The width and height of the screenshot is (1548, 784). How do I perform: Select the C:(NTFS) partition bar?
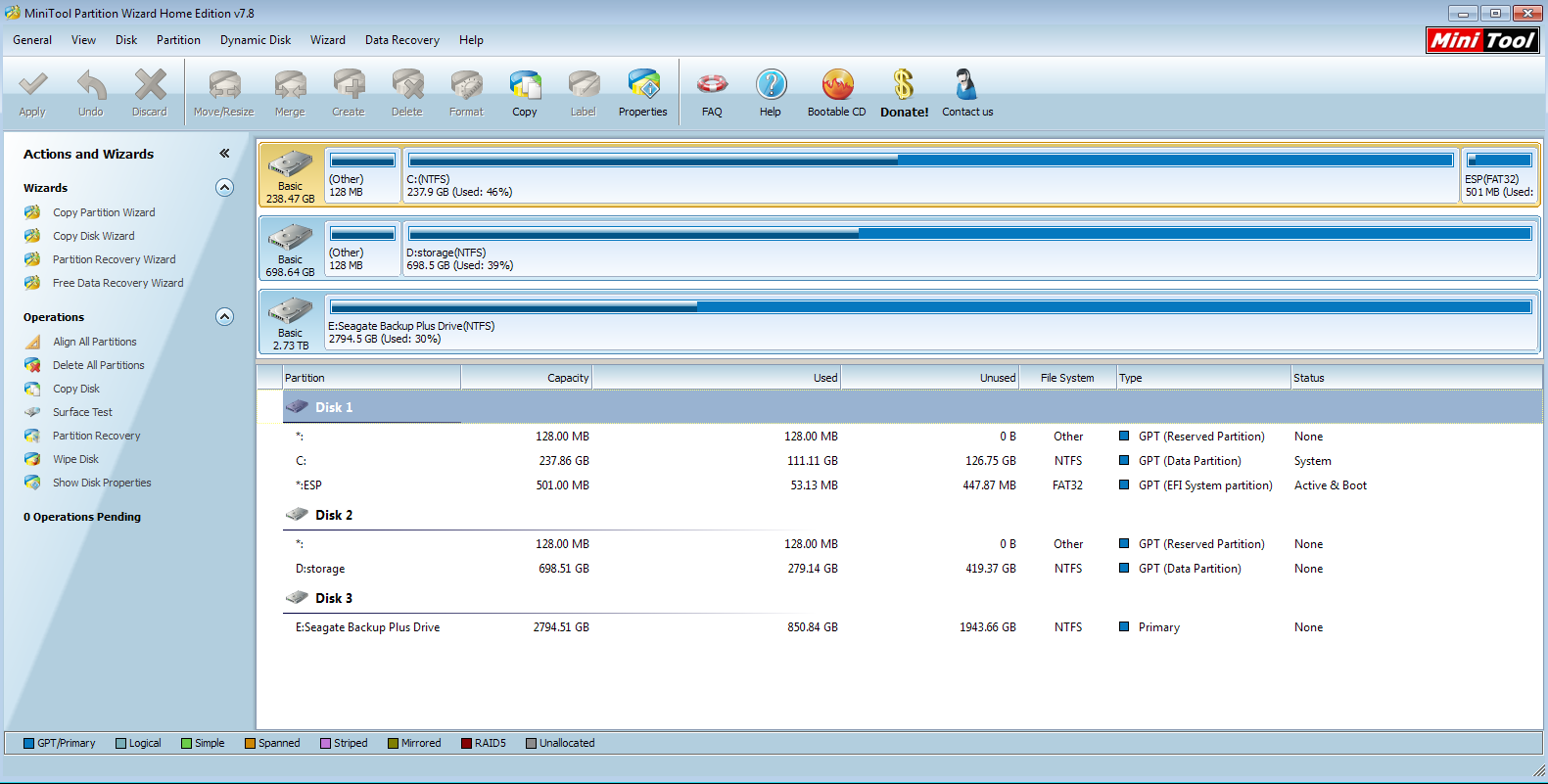point(930,175)
